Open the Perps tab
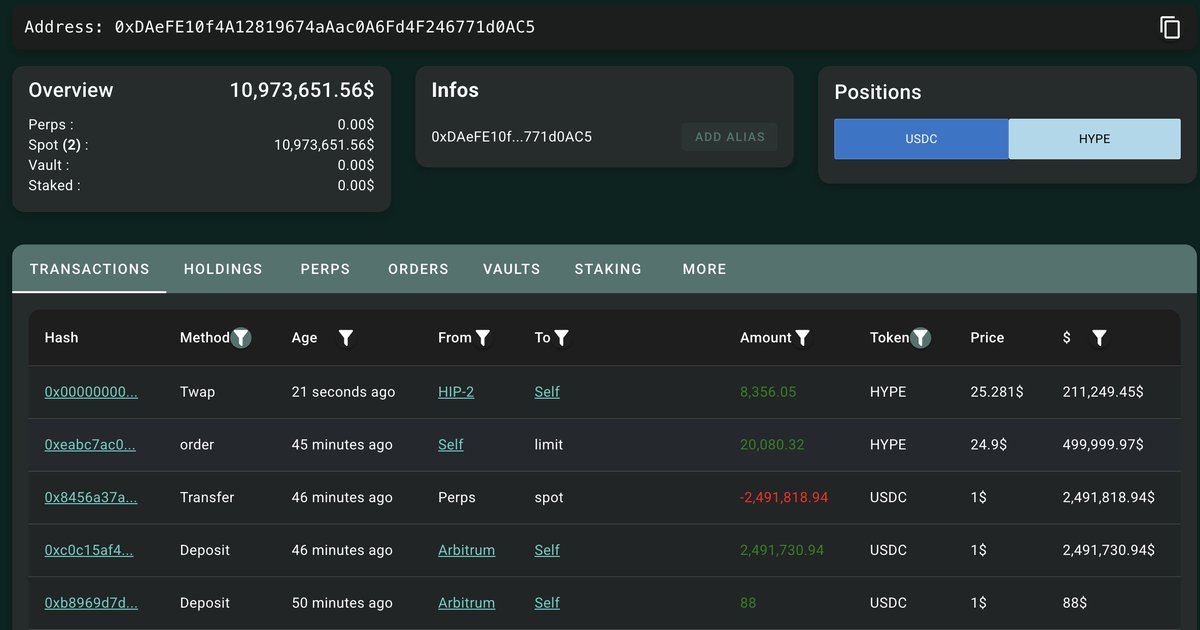1200x630 pixels. tap(325, 269)
